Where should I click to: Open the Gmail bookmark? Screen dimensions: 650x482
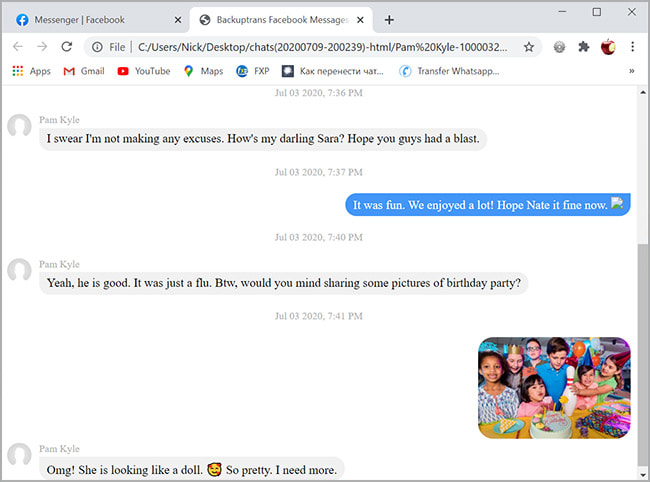pyautogui.click(x=84, y=71)
